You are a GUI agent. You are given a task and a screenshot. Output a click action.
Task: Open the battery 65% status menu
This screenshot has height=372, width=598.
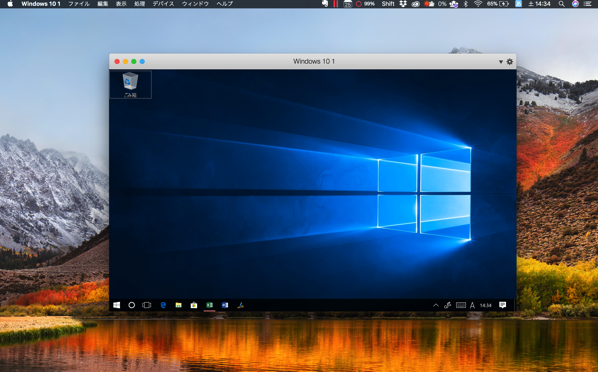498,4
